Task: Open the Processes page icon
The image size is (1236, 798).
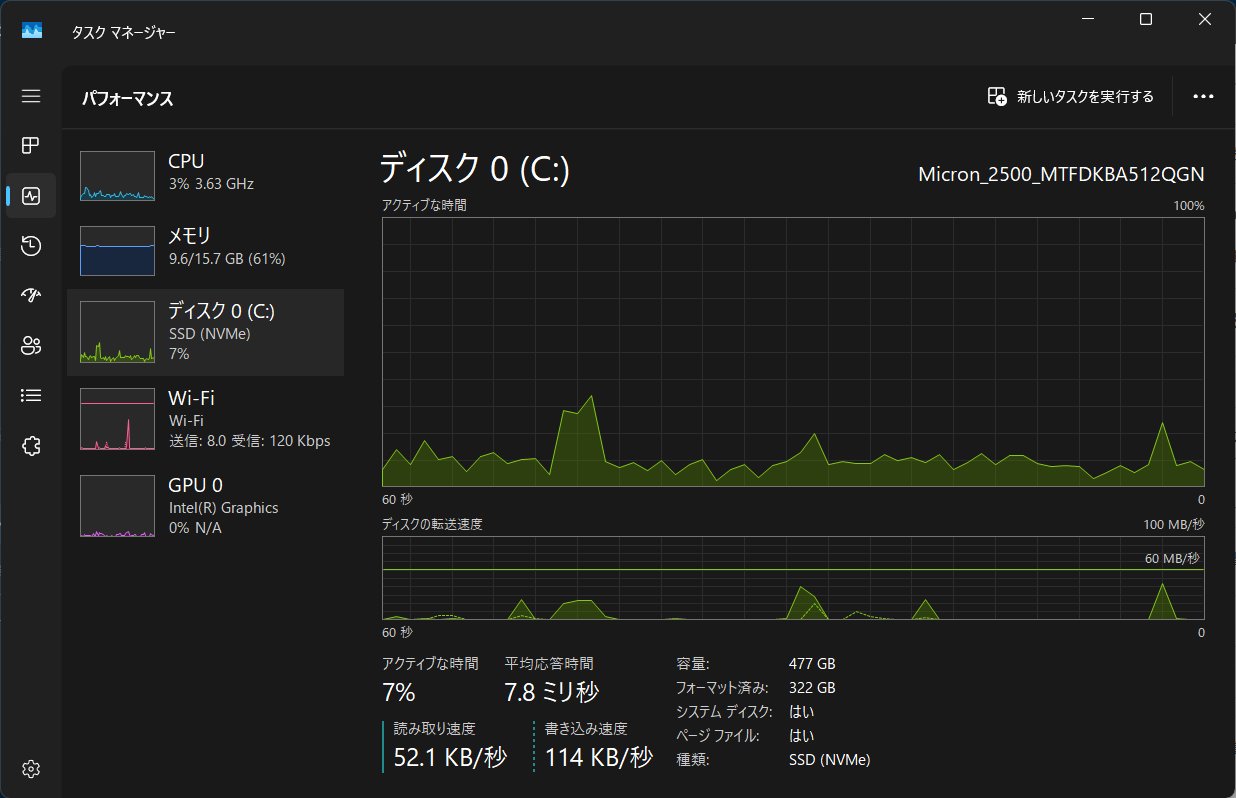Action: pos(31,146)
